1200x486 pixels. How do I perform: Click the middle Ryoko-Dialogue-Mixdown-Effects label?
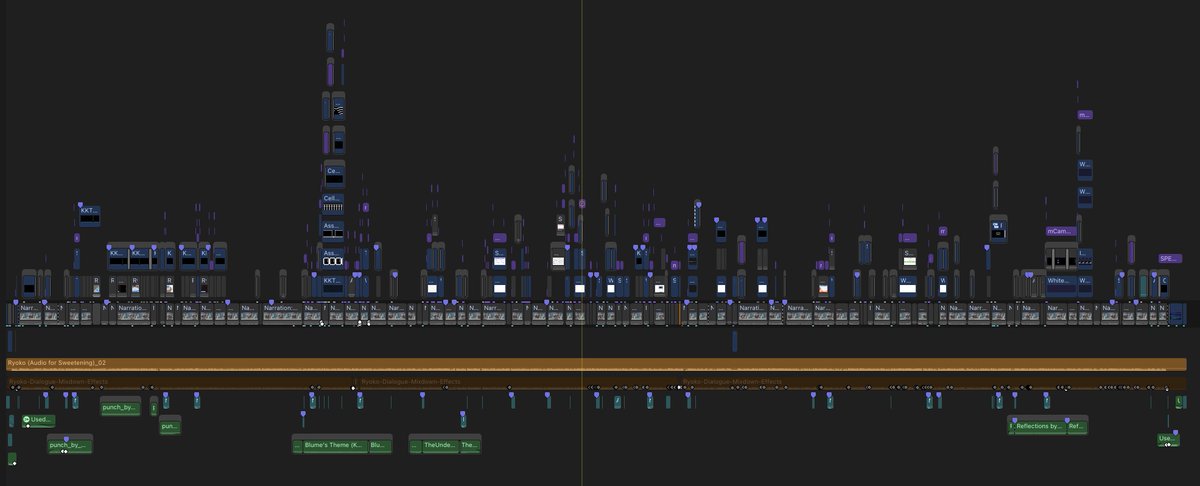(410, 381)
